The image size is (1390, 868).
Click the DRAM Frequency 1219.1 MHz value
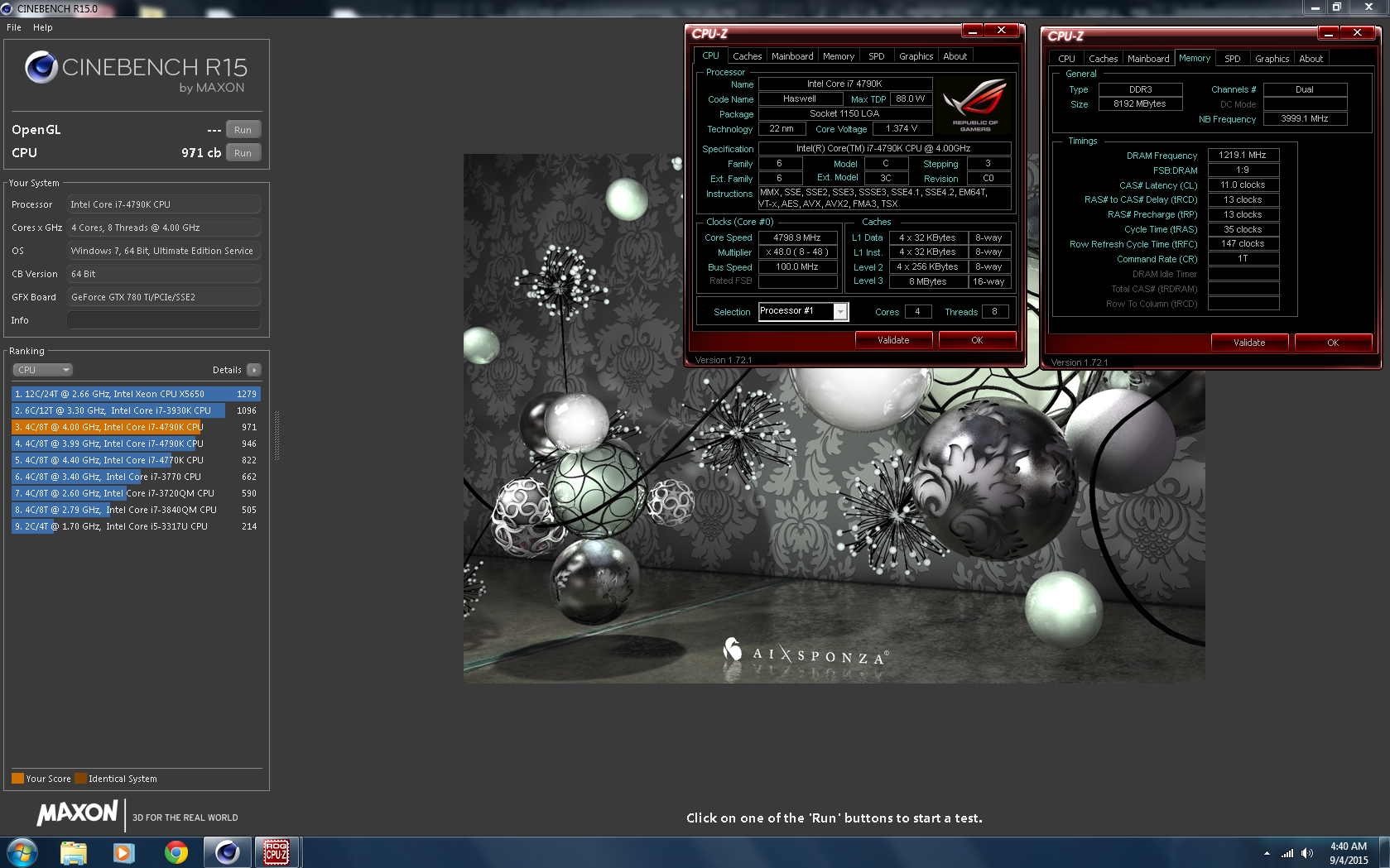(x=1243, y=155)
